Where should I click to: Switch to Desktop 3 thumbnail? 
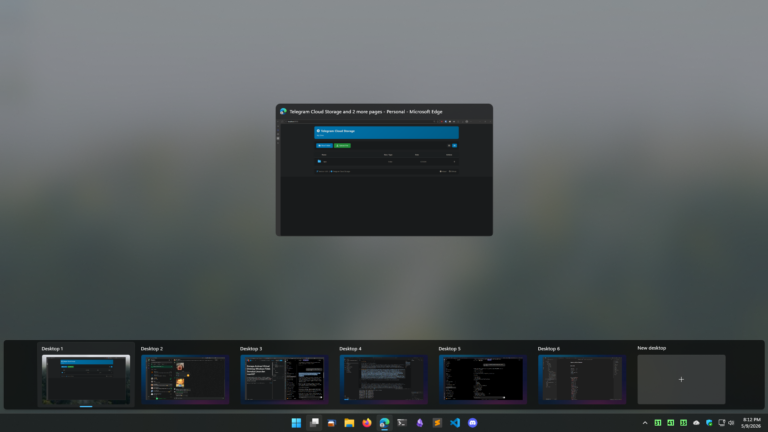coord(284,379)
